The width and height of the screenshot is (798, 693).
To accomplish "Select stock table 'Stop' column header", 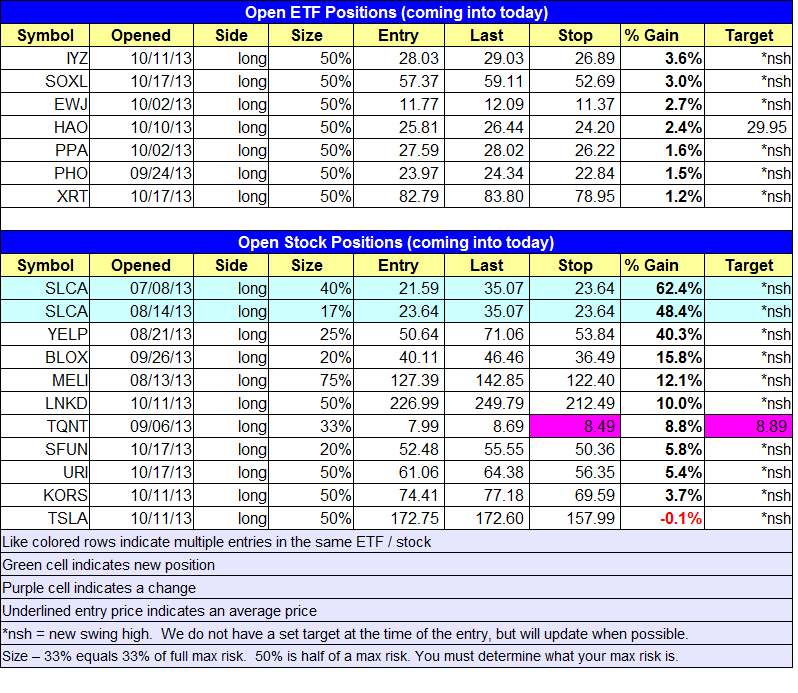I will 575,265.
